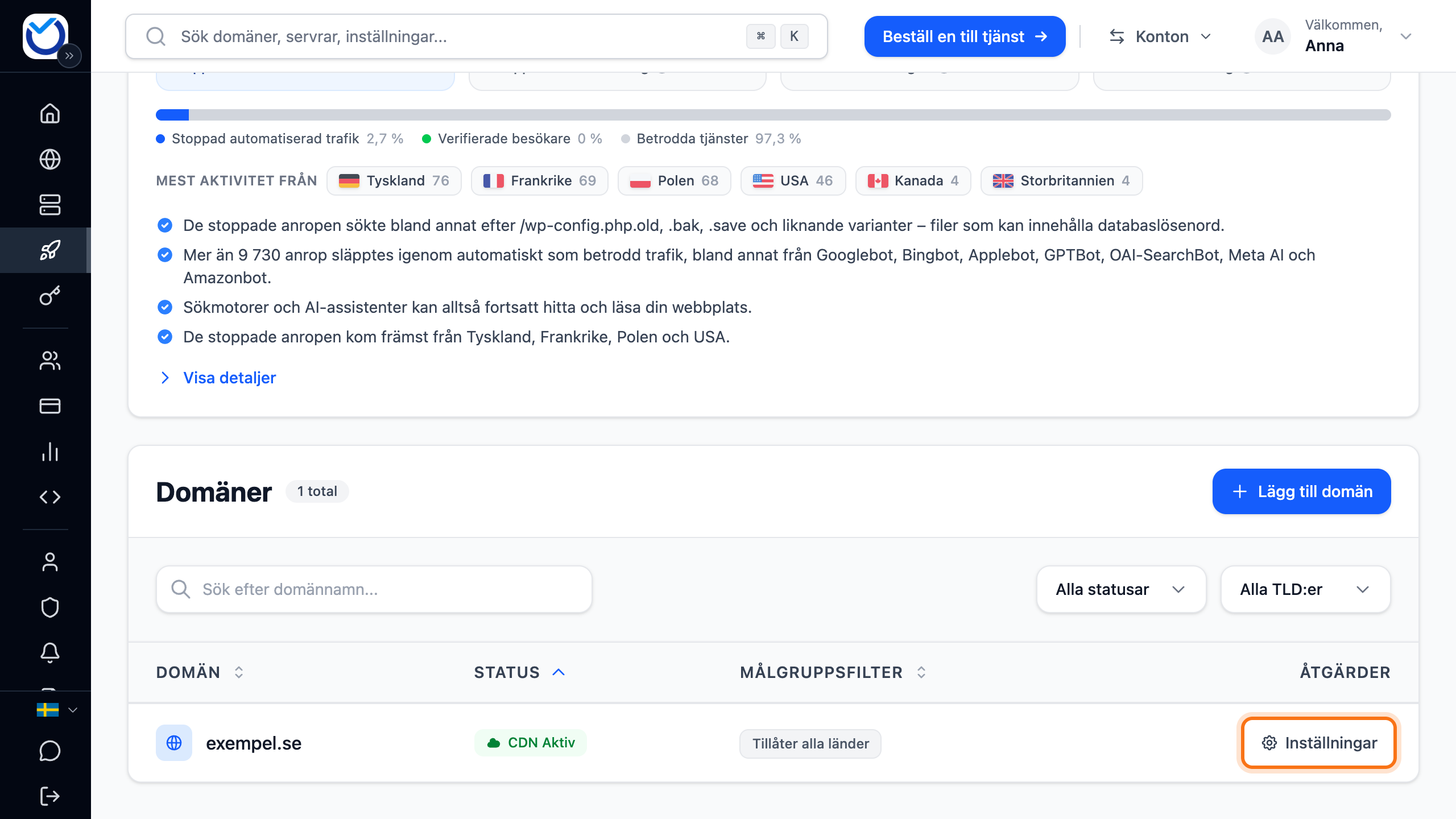Image resolution: width=1456 pixels, height=819 pixels.
Task: Expand the sidebar with the double-chevron button
Action: [69, 56]
